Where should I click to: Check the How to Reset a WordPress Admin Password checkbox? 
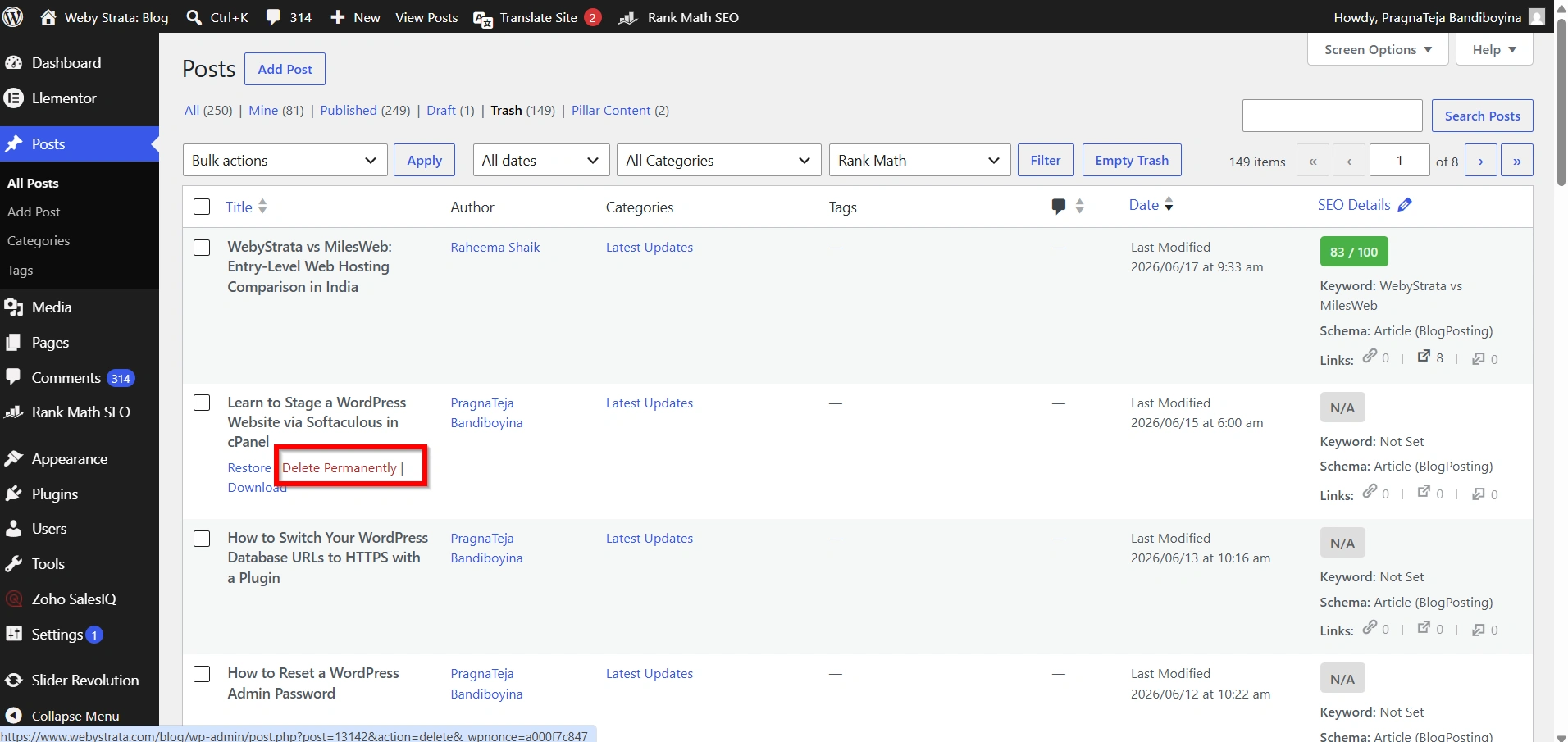point(202,674)
